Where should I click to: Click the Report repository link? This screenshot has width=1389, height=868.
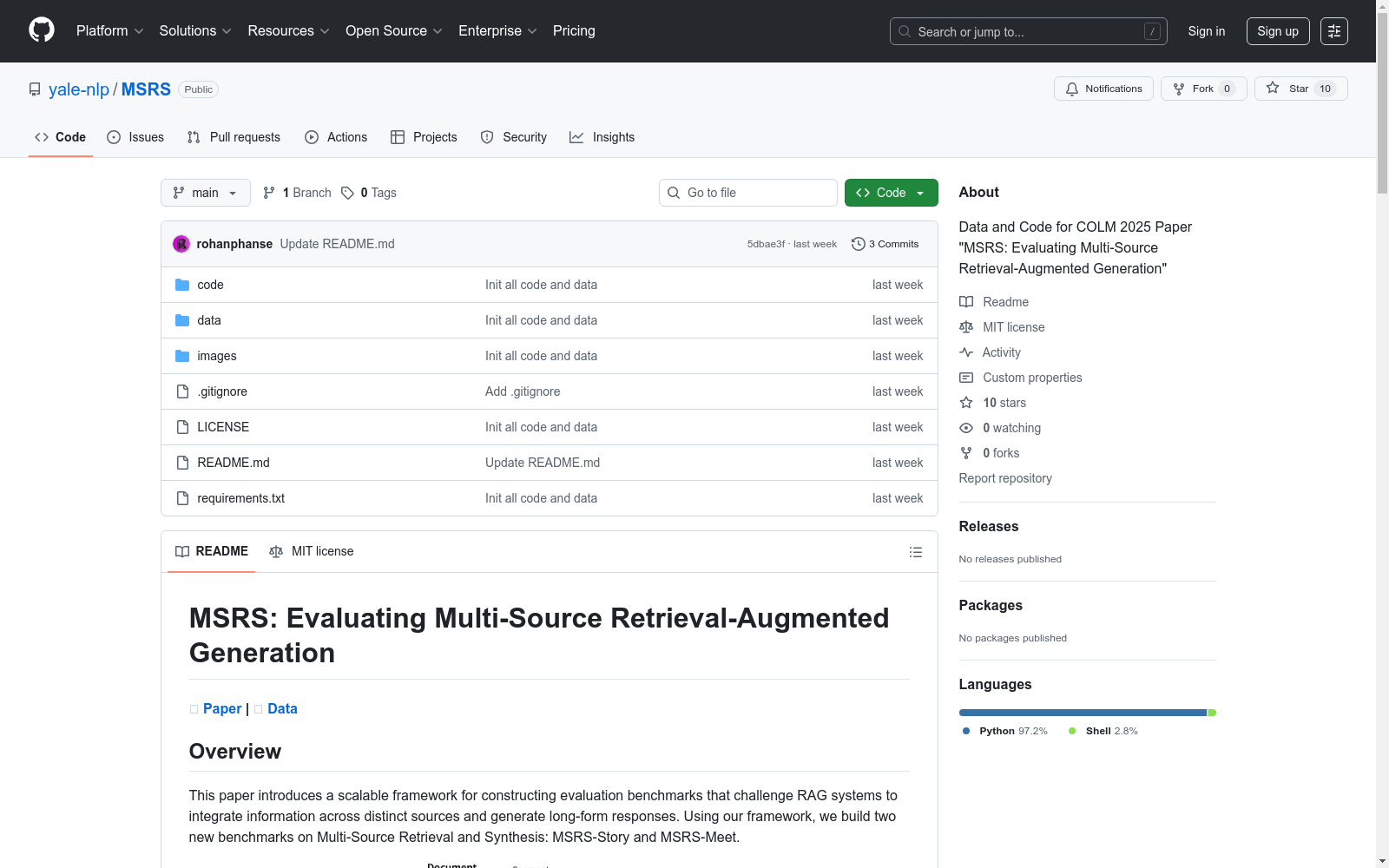point(1005,478)
